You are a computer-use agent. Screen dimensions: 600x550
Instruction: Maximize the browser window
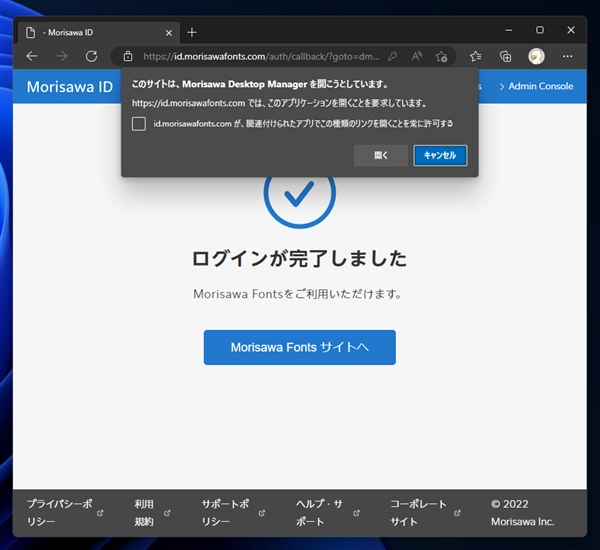(x=540, y=30)
